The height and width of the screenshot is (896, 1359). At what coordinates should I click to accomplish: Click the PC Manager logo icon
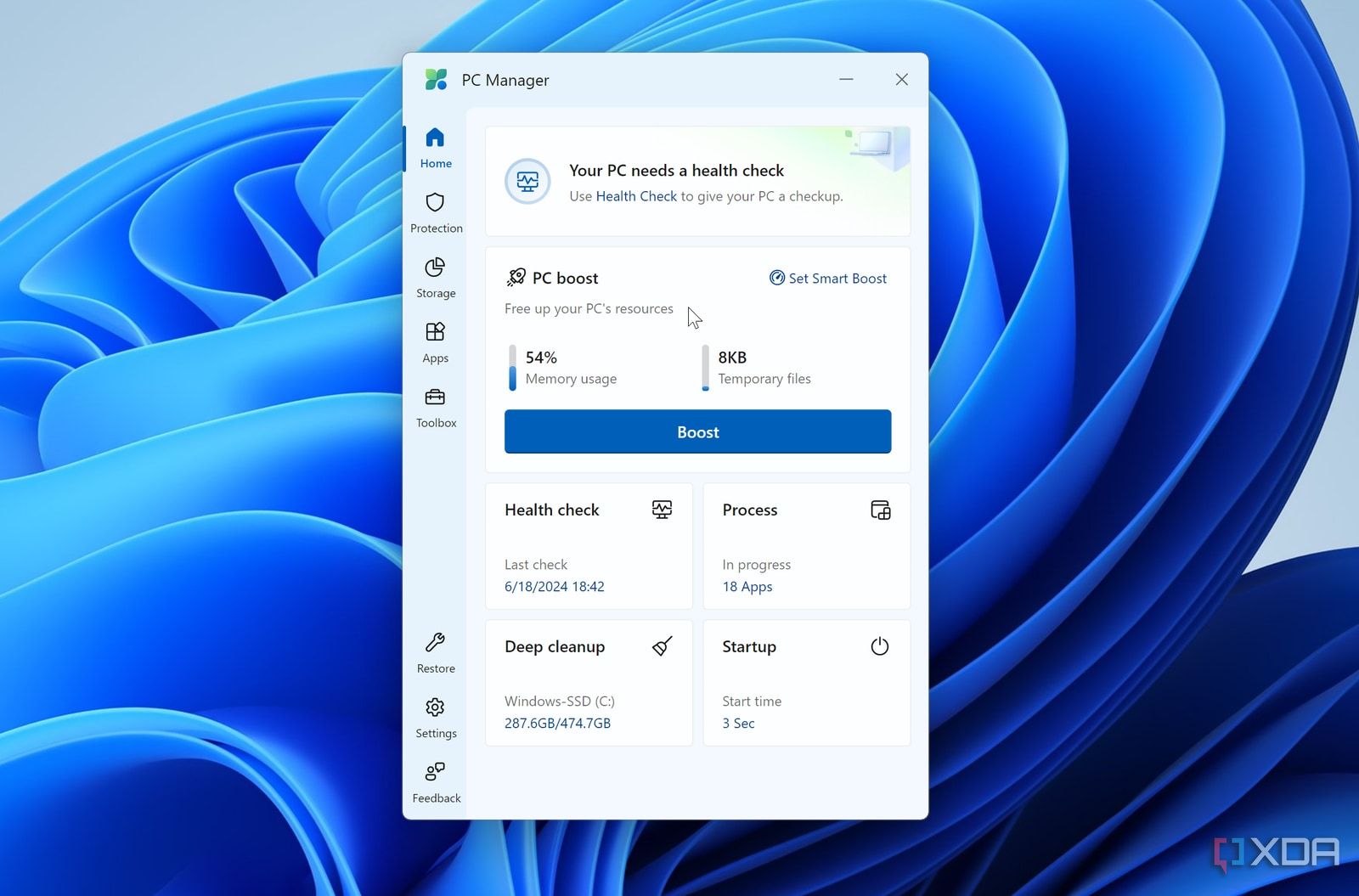click(x=436, y=80)
